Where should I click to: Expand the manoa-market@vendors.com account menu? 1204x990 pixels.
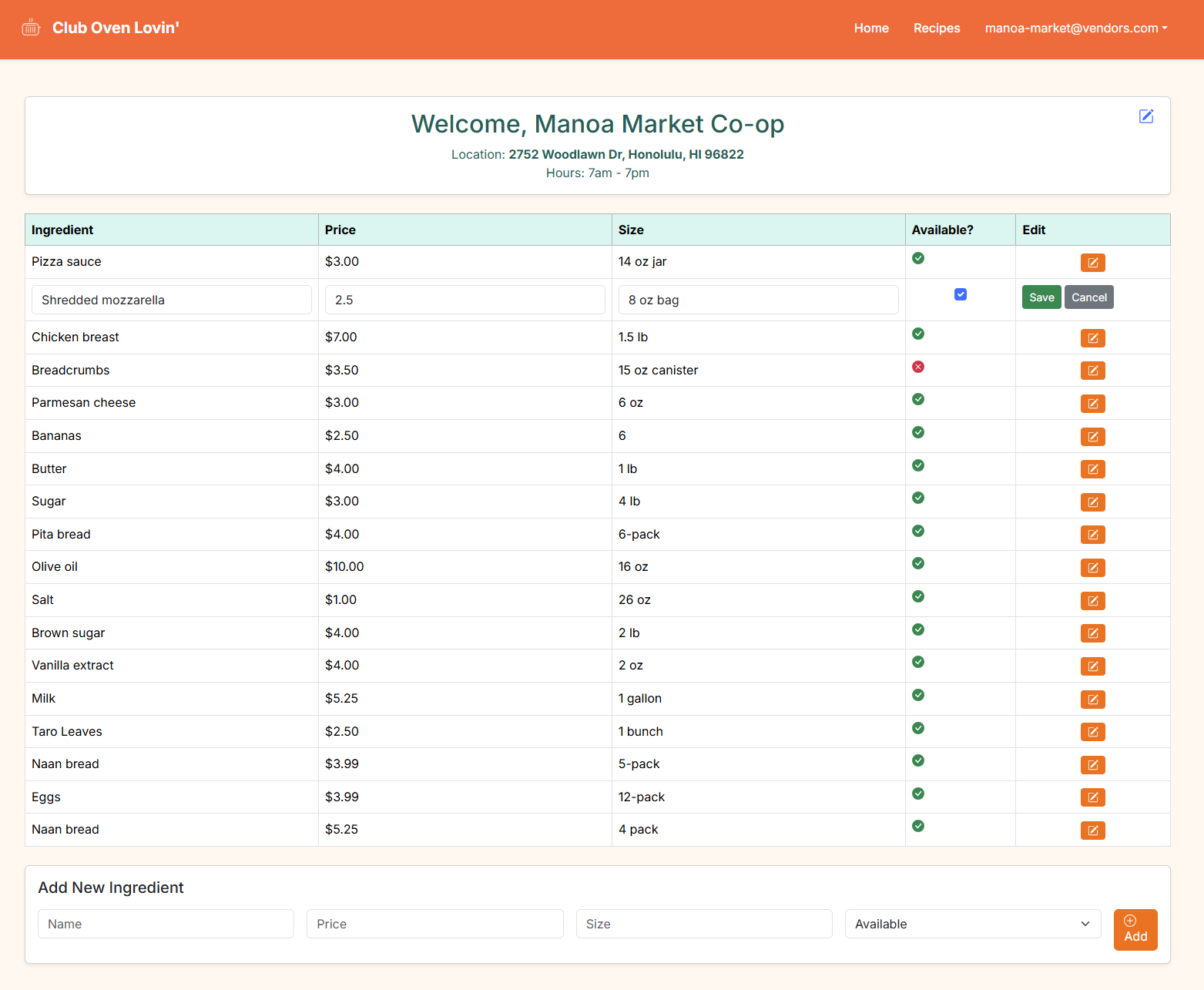tap(1075, 29)
